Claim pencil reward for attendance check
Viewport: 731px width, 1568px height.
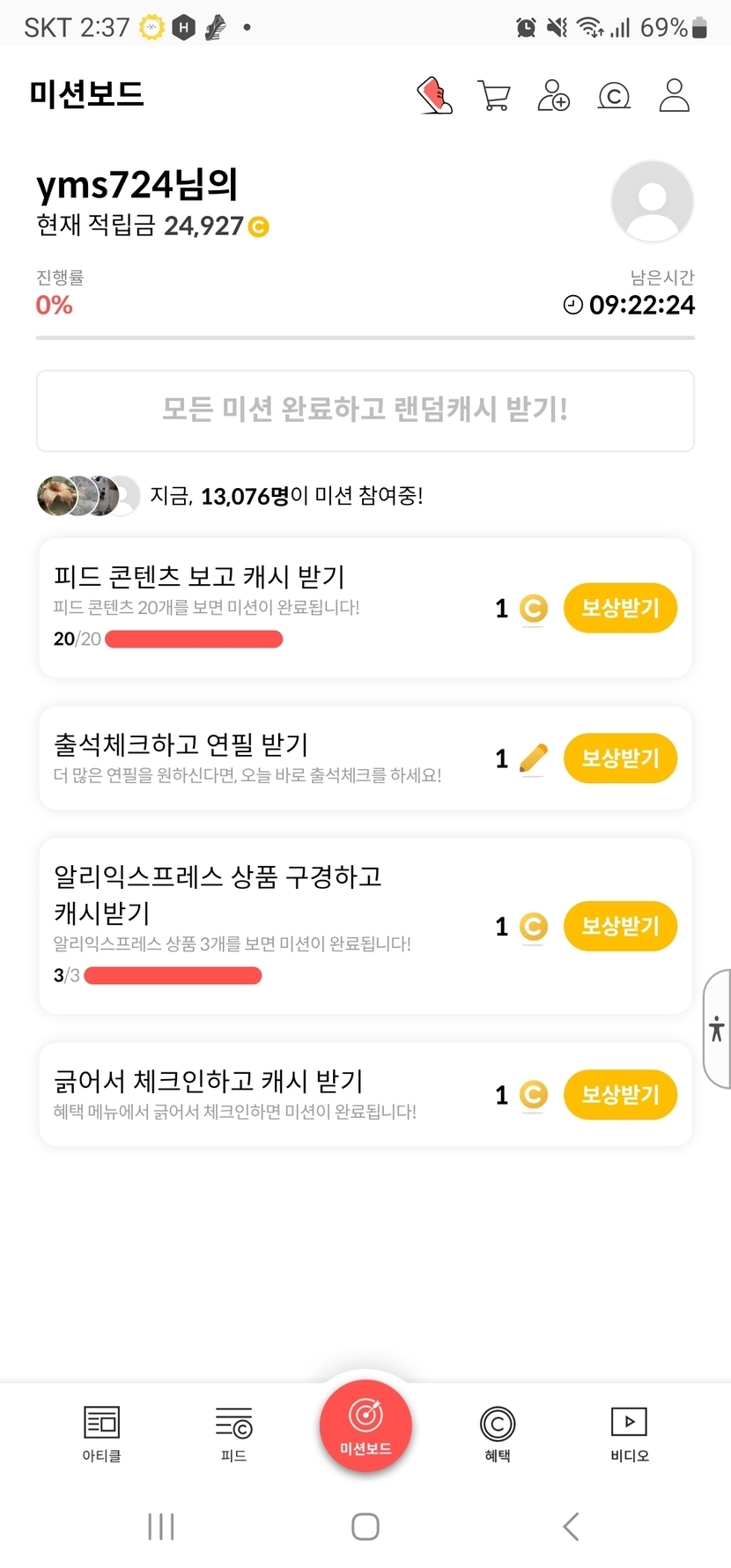tap(620, 758)
